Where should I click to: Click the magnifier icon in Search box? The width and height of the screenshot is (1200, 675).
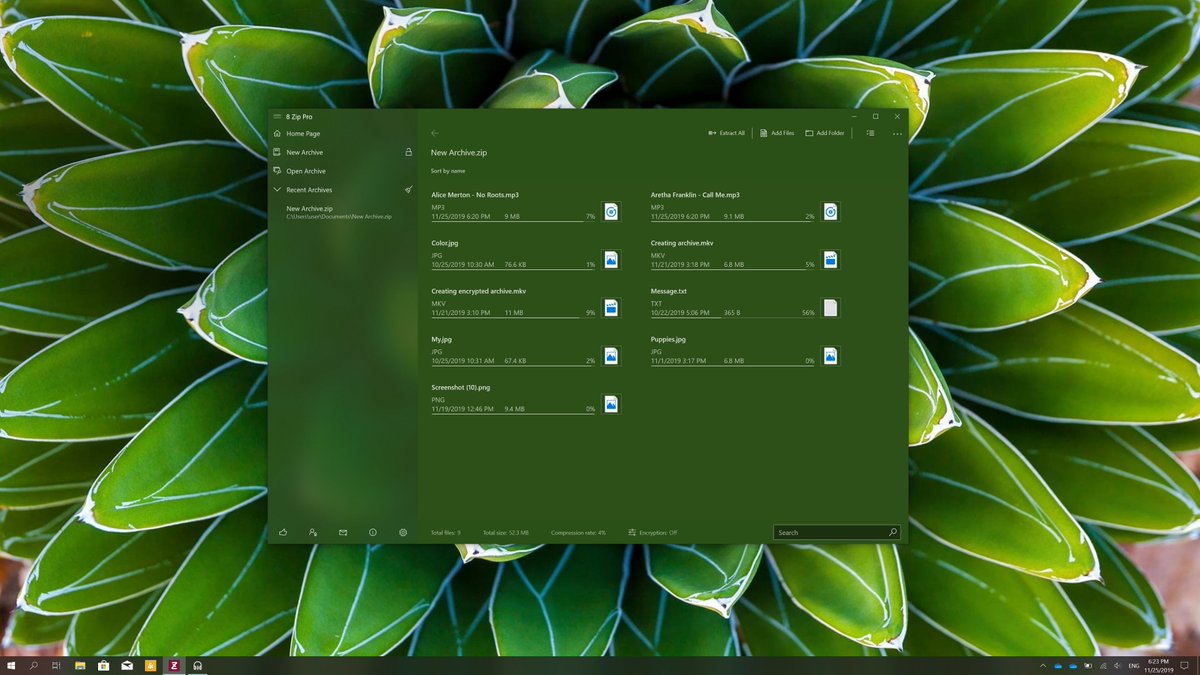[x=892, y=533]
